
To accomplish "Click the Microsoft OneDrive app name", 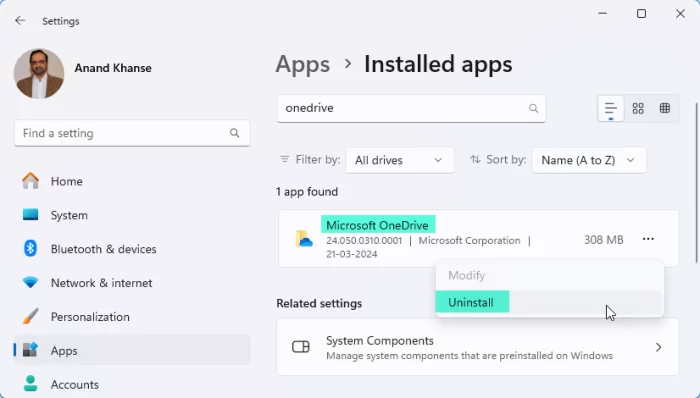I will tap(377, 225).
